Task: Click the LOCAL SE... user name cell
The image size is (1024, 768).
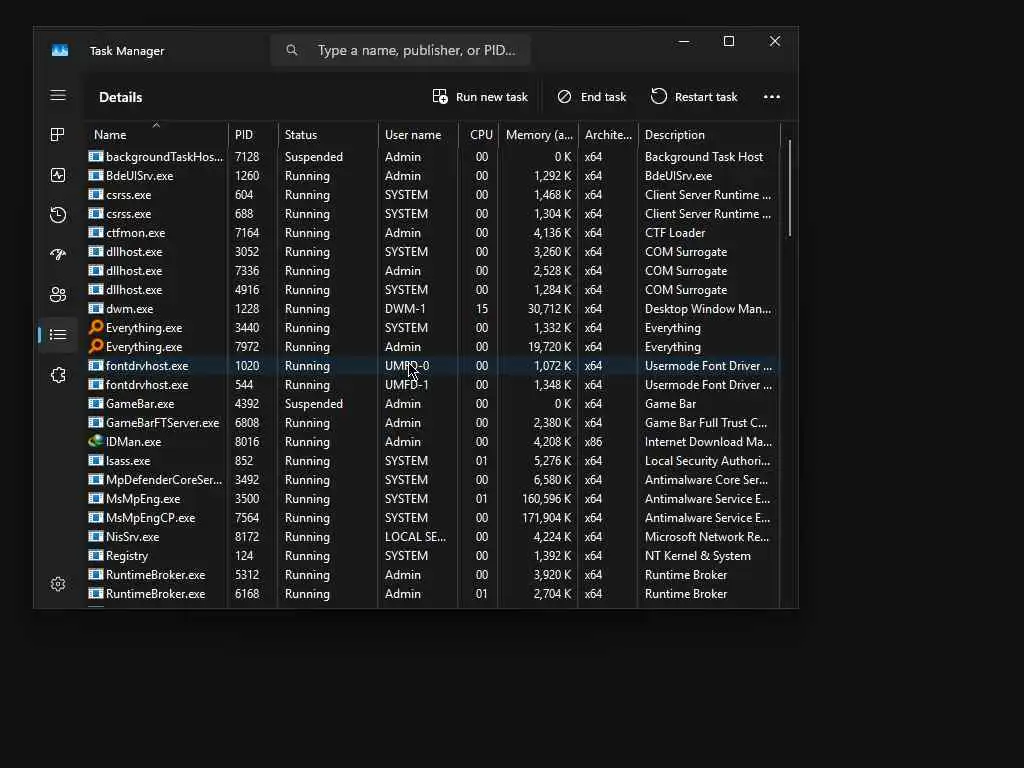Action: pos(415,536)
